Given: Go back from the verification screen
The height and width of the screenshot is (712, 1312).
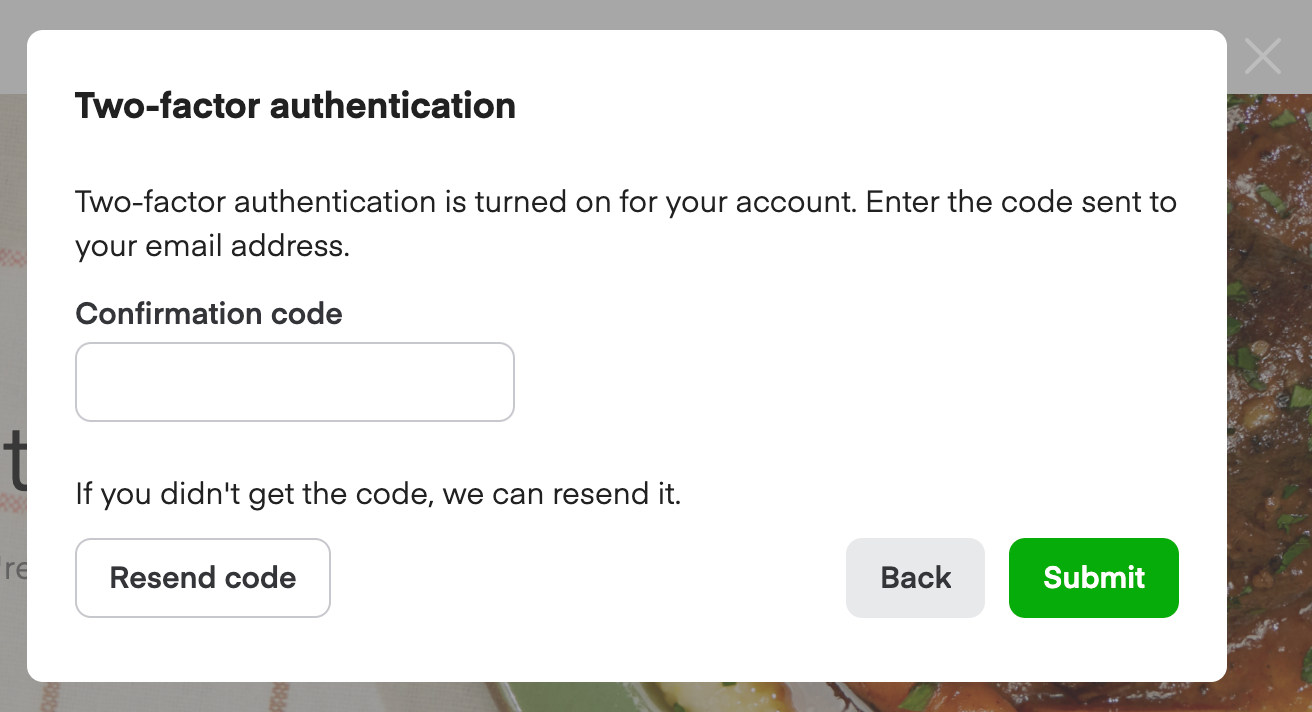Looking at the screenshot, I should (914, 577).
